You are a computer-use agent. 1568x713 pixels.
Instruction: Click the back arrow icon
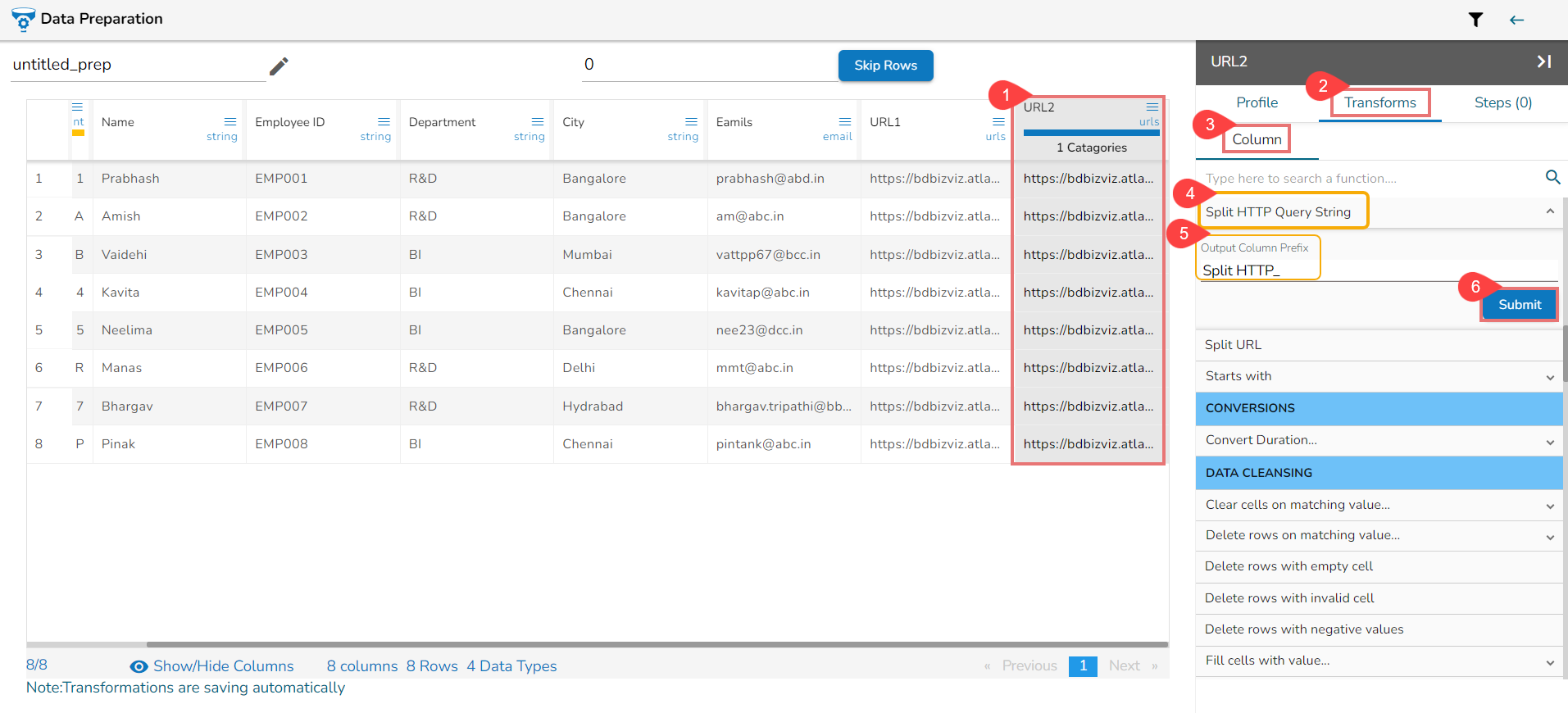(x=1516, y=20)
